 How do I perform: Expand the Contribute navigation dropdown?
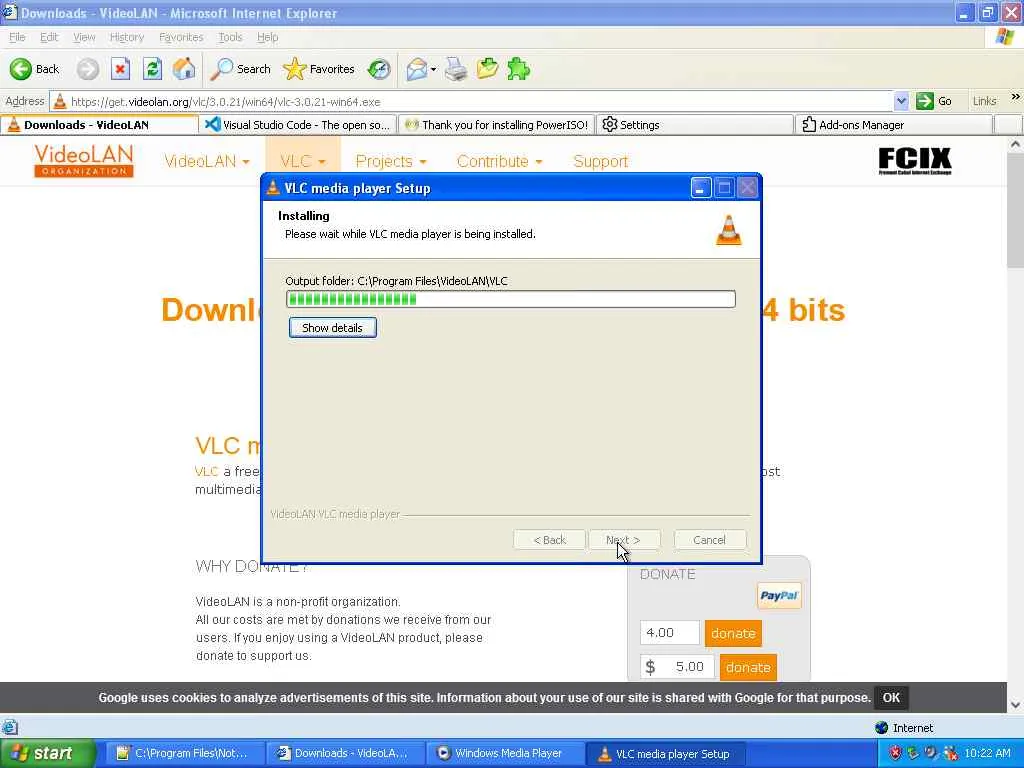(x=539, y=162)
